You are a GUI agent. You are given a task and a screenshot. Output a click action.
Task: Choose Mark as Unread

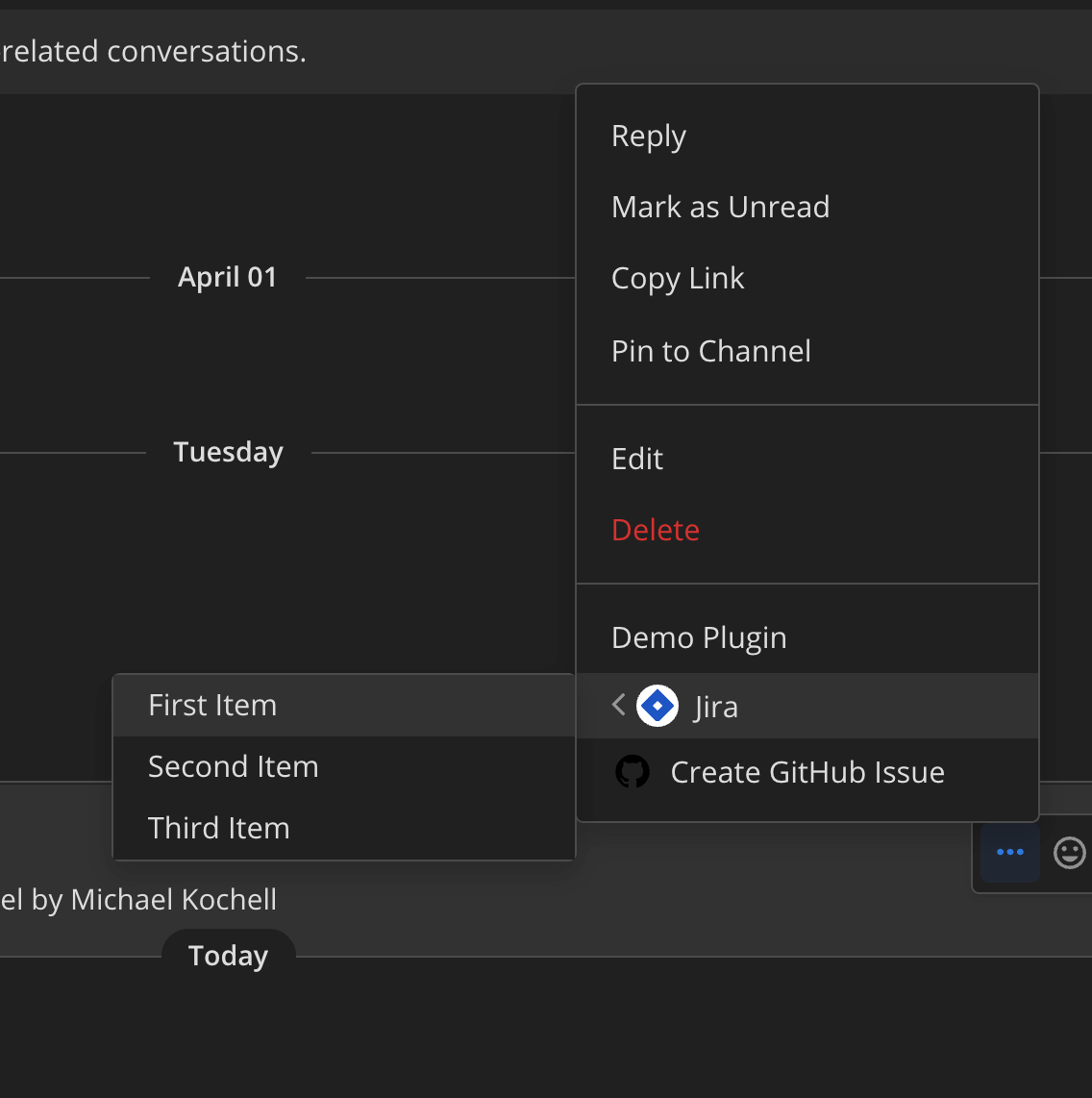click(720, 207)
